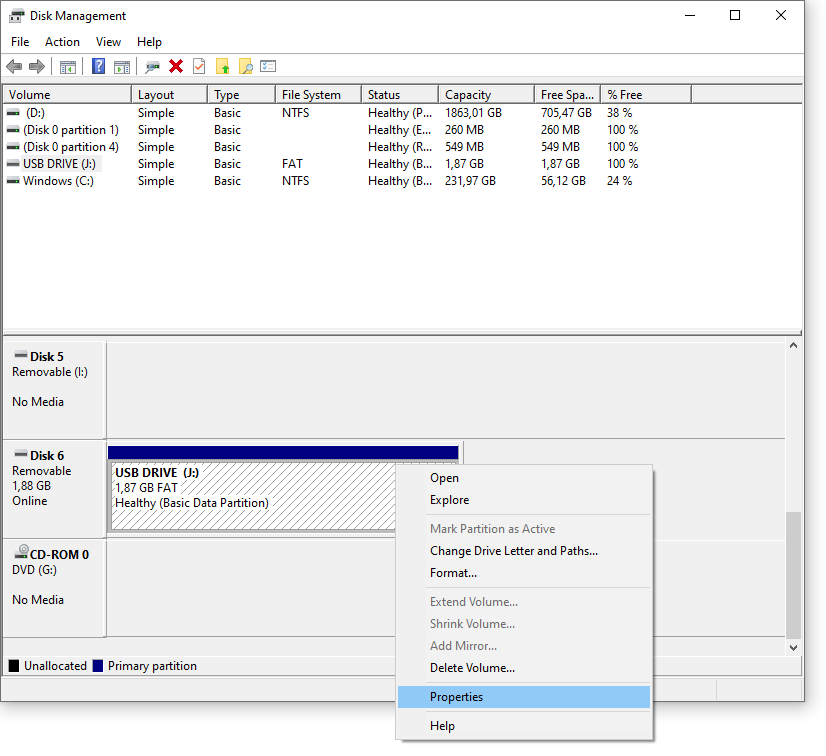This screenshot has height=756, width=826.
Task: Click the Forward arrow in the toolbar
Action: 37,67
